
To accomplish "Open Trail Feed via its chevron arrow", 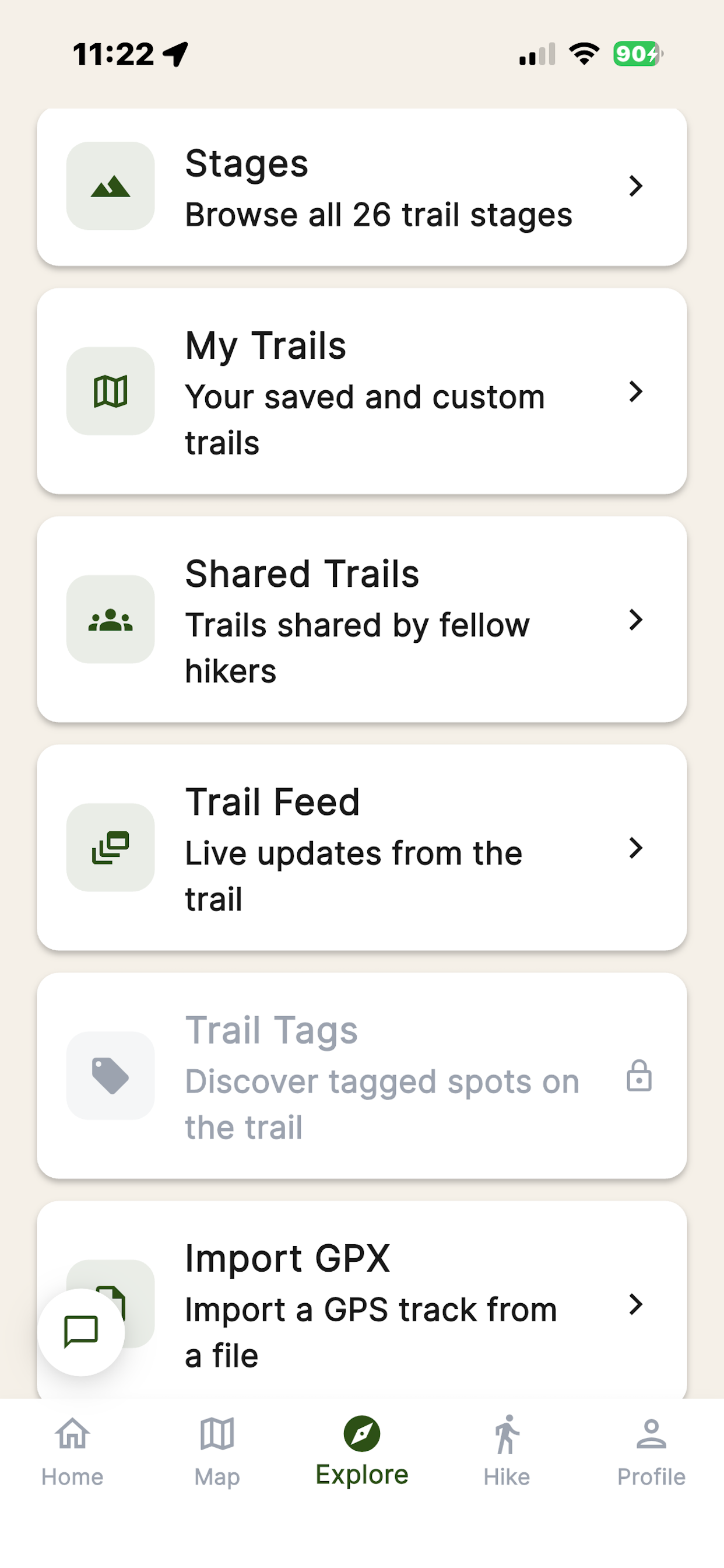I will click(636, 848).
